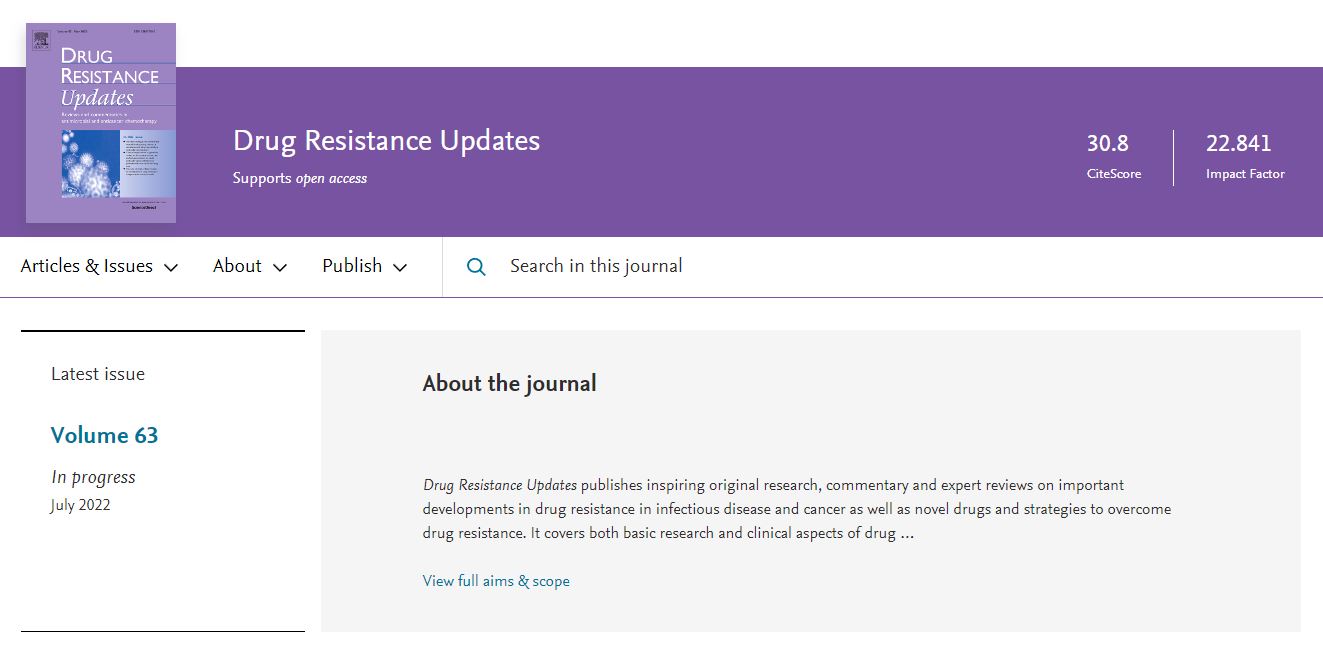
Task: Click the Drug Resistance Updates journal title
Action: coord(386,141)
